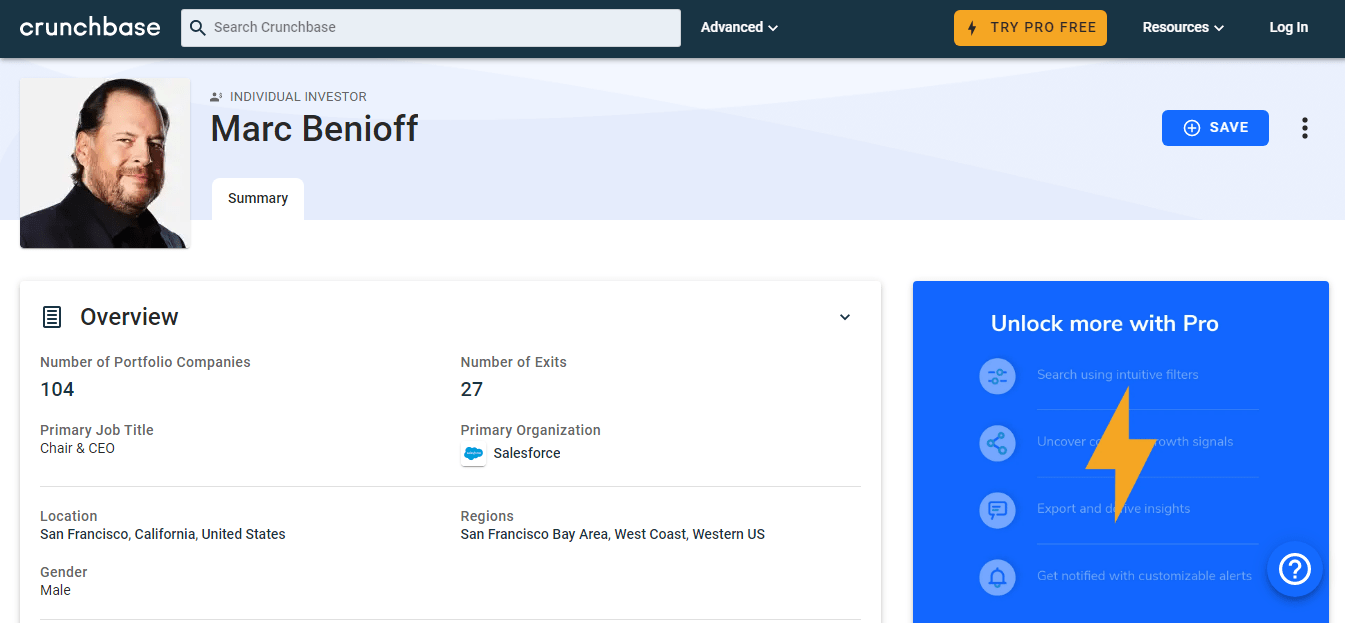Click the crunchbase logo
The height and width of the screenshot is (623, 1345).
coord(89,27)
